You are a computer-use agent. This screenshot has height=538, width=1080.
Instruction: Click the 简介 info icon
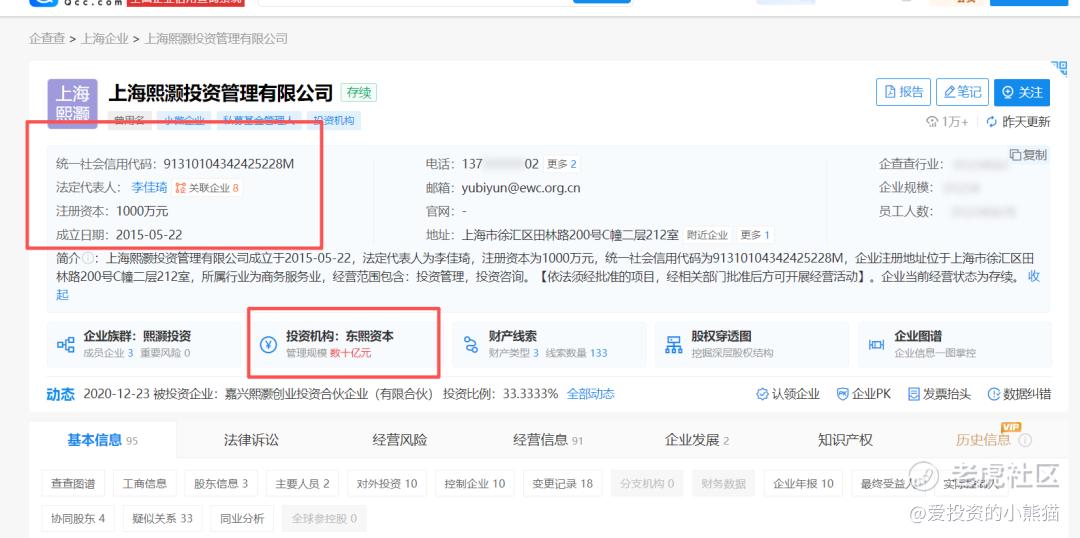pos(87,259)
